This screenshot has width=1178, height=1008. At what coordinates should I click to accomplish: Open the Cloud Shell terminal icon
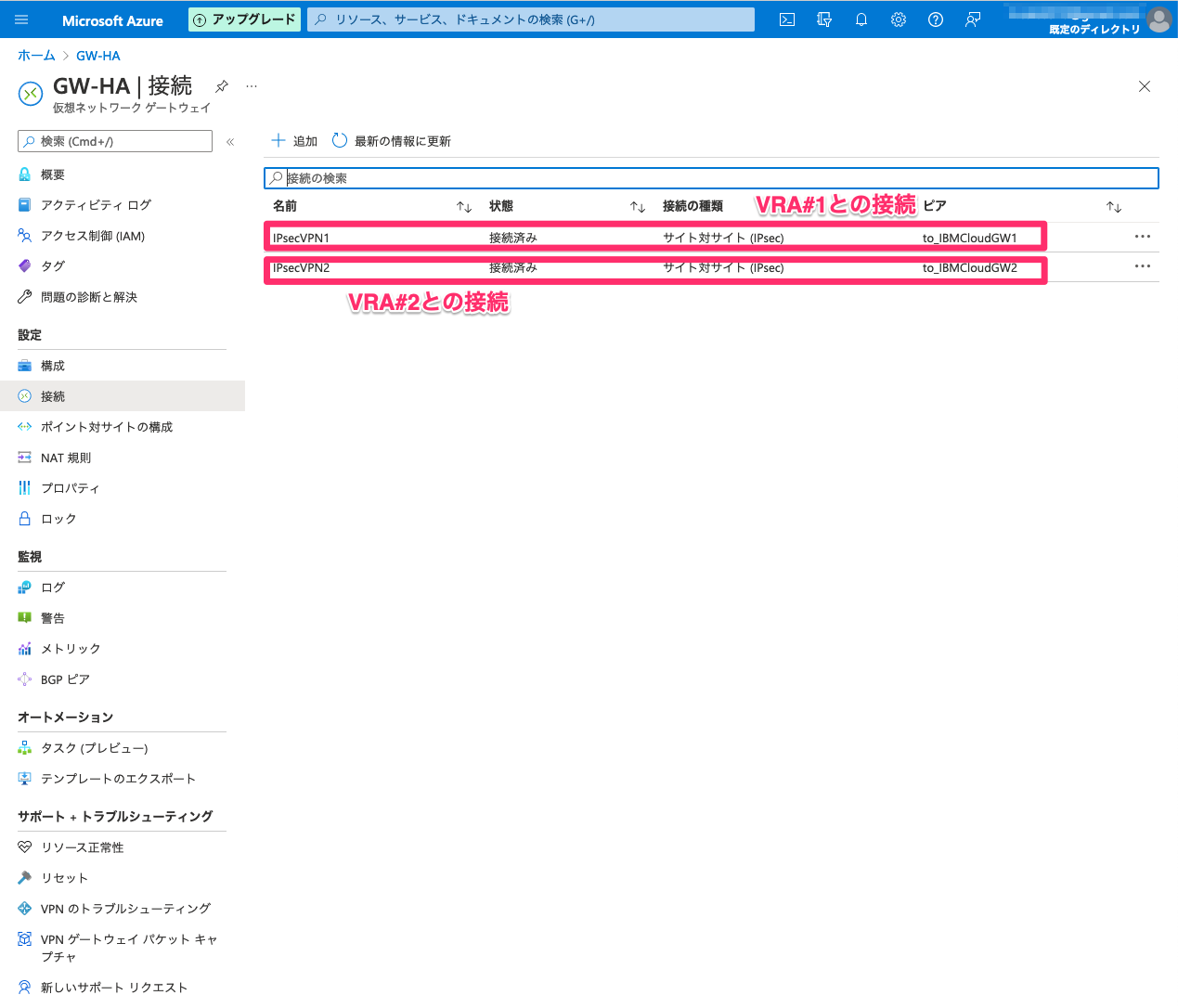[x=786, y=19]
